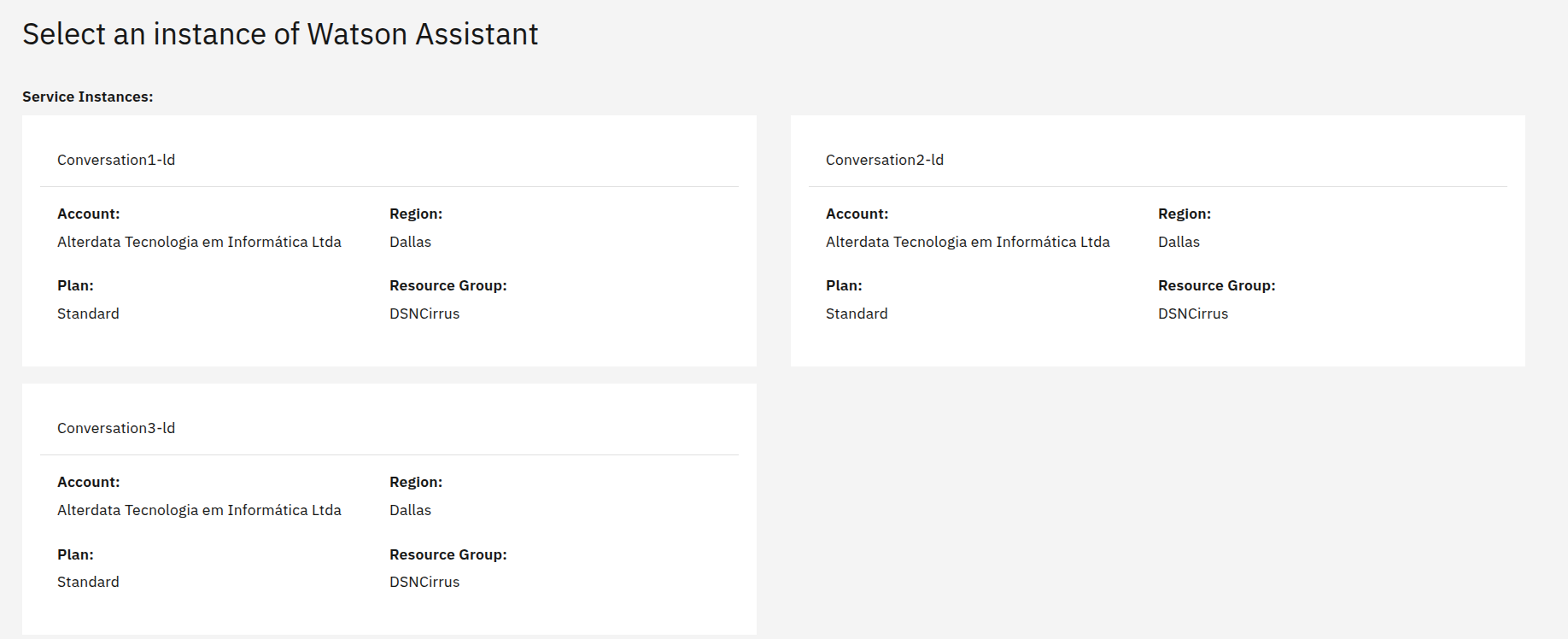Click Standard plan value in Conversation1-ld card
This screenshot has height=639, width=1568.
click(88, 314)
